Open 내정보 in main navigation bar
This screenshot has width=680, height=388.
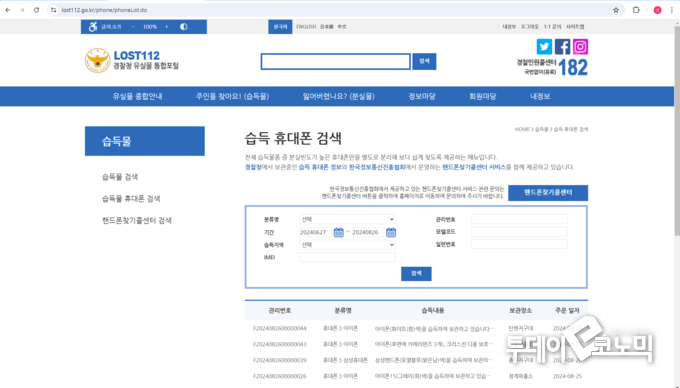pyautogui.click(x=540, y=96)
